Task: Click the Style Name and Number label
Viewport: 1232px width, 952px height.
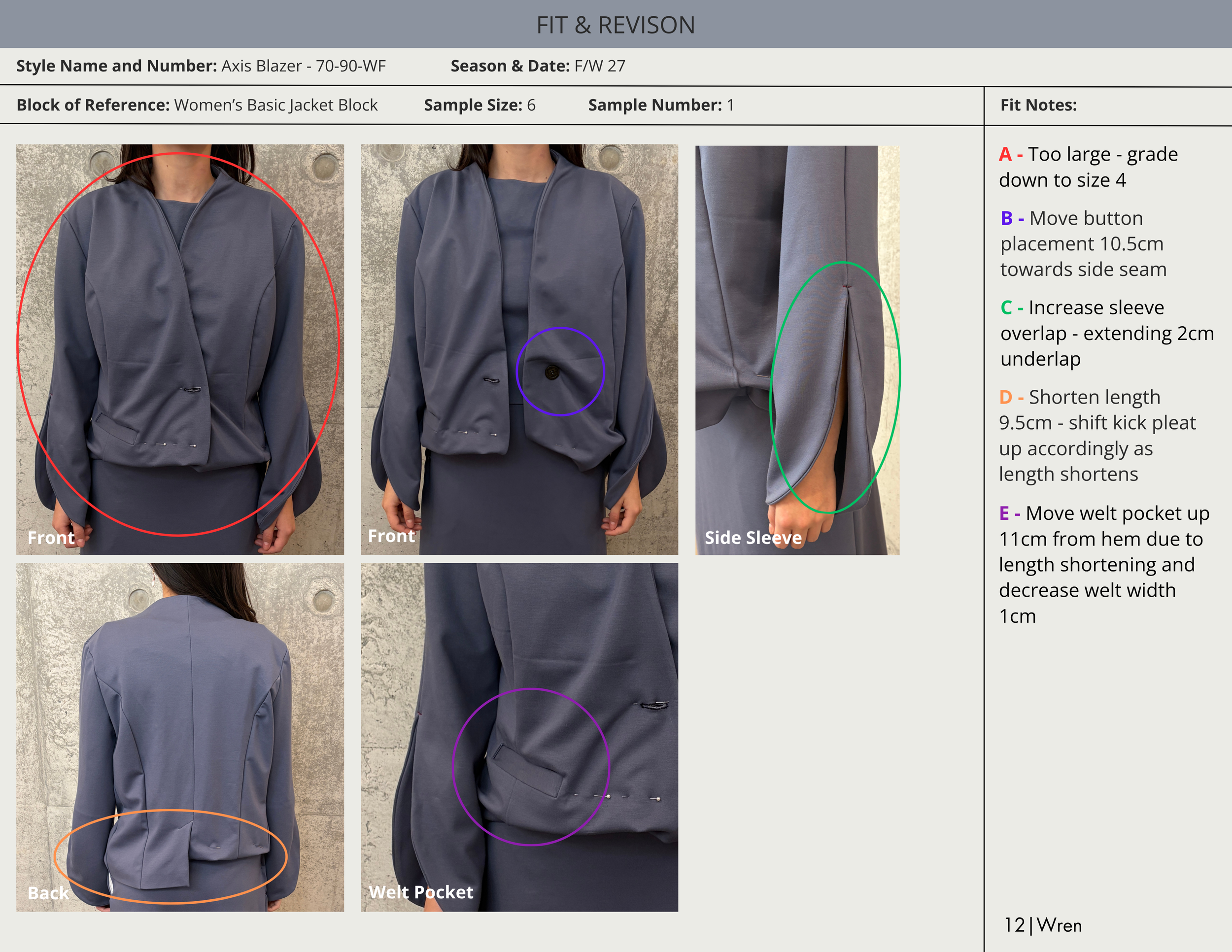Action: 116,66
